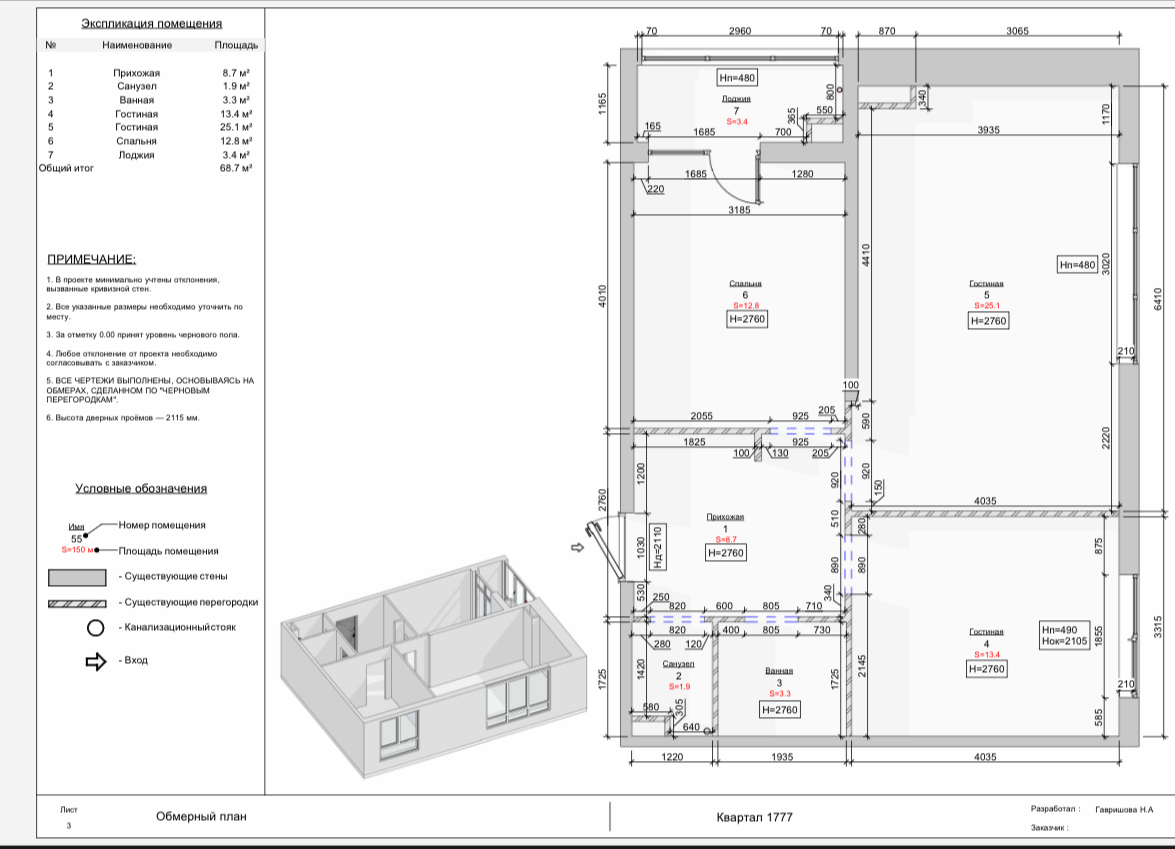Click the entrance arrow icon in the legend
The image size is (1175, 849).
point(96,661)
